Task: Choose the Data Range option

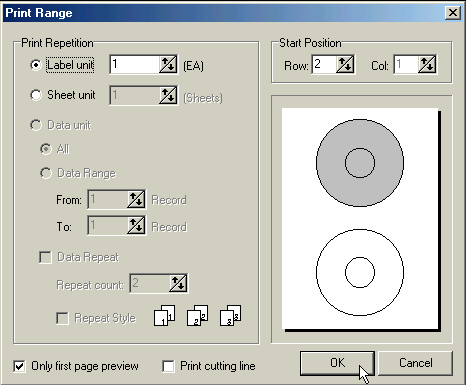Action: [46, 173]
